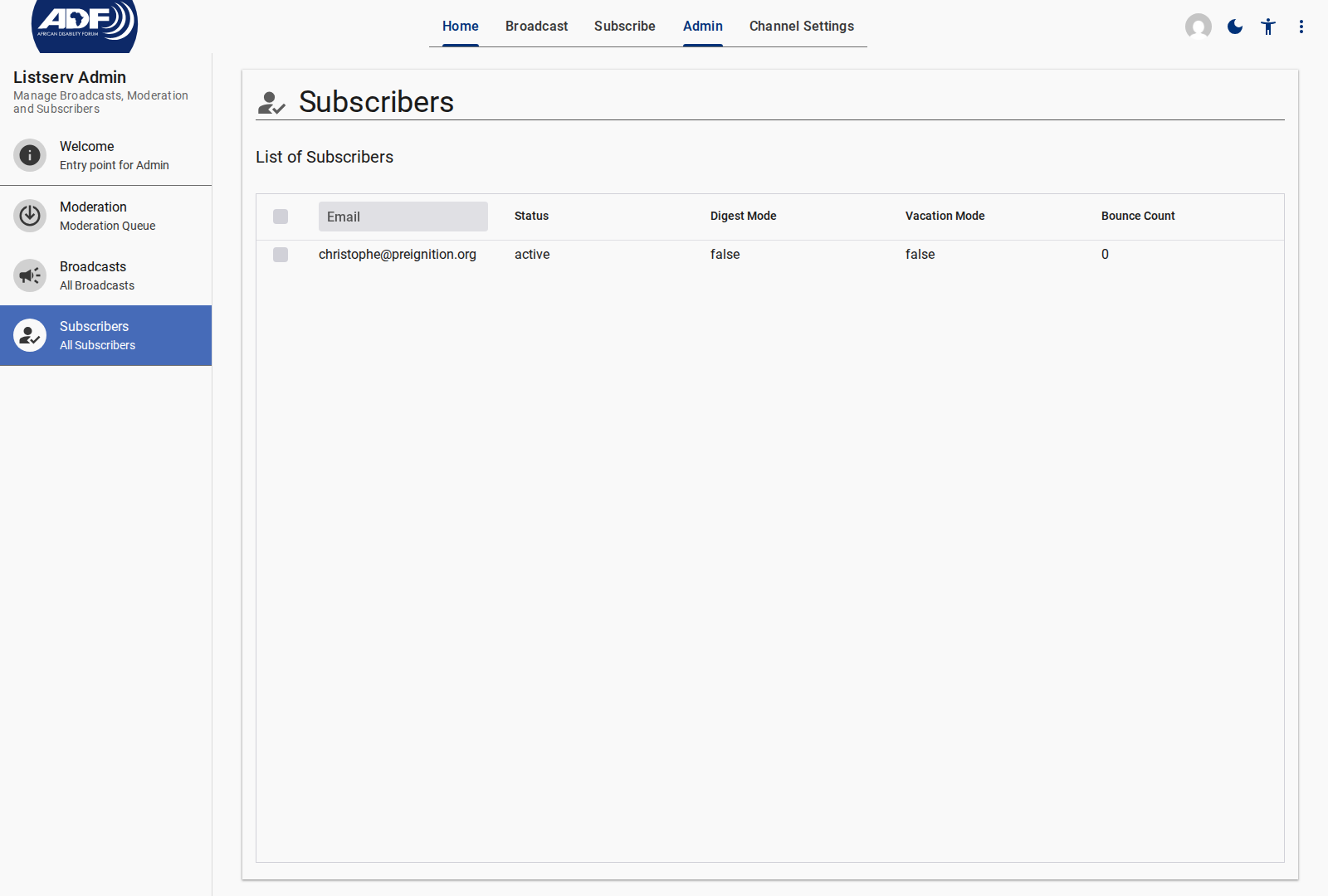Check the select-all subscribers checkbox

click(281, 217)
